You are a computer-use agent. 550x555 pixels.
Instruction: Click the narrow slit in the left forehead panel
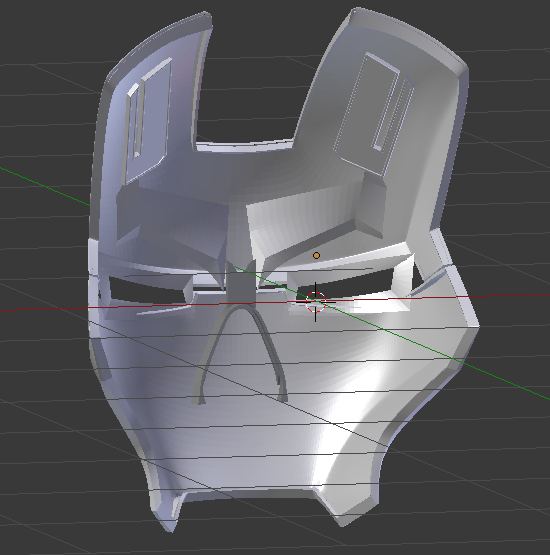click(136, 121)
